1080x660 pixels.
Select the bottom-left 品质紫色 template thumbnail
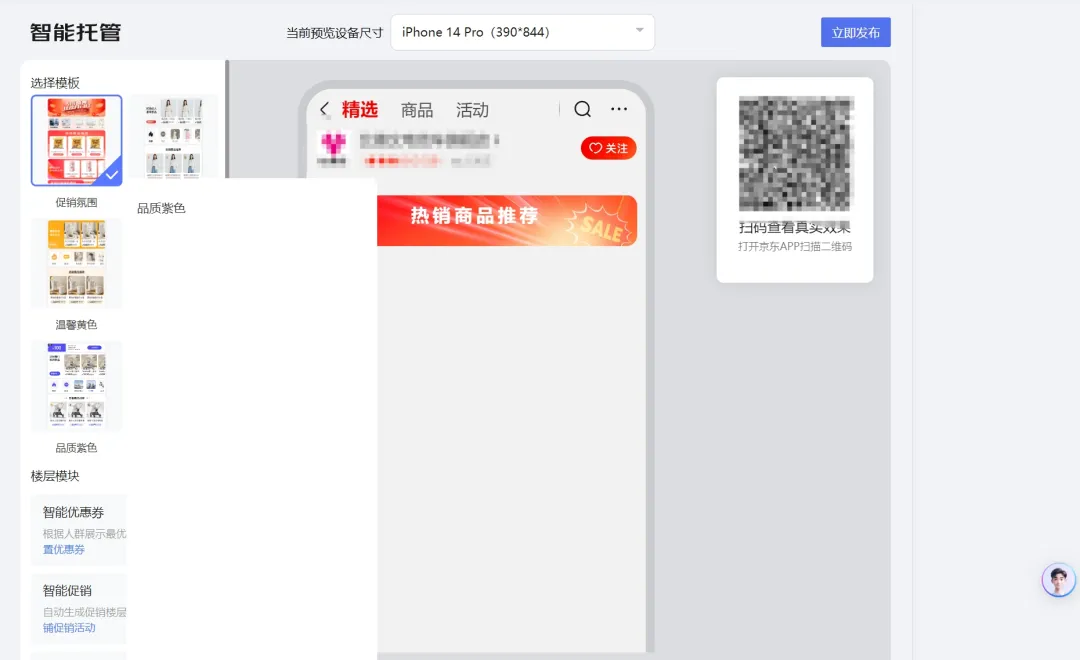[76, 386]
